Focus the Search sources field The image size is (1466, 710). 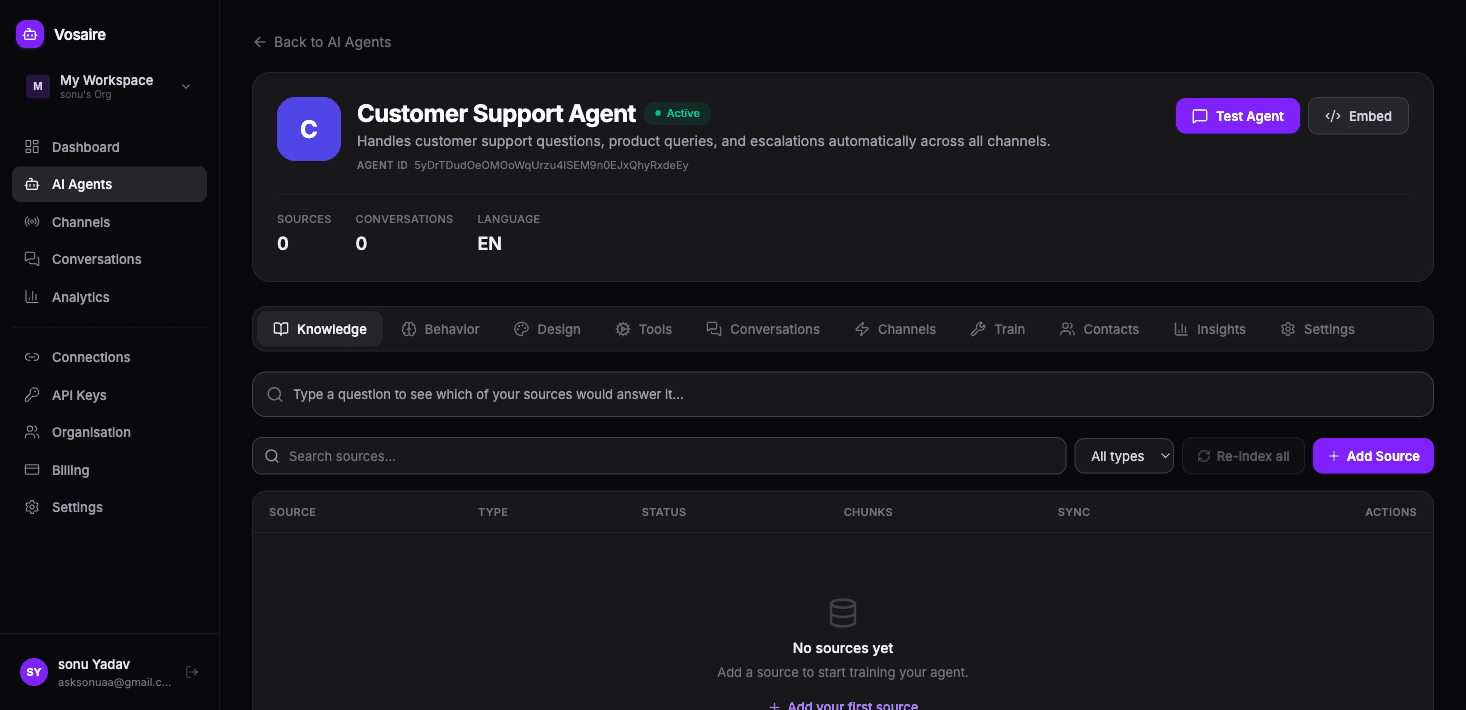click(659, 456)
